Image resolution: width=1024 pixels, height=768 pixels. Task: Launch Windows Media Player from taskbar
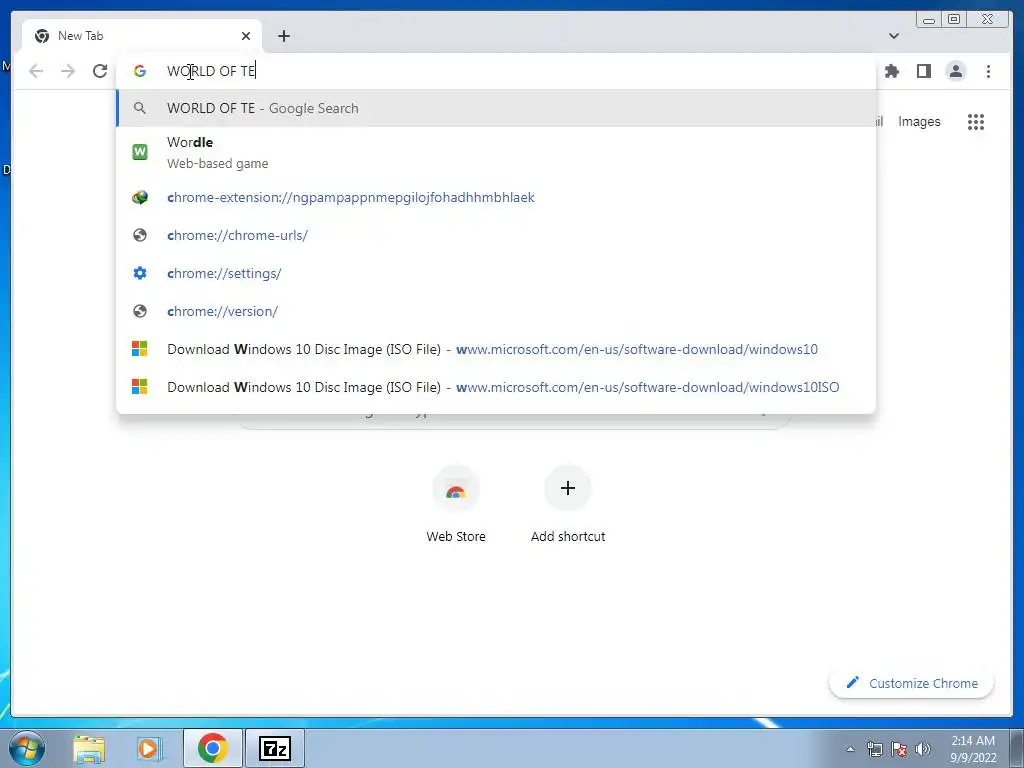coord(150,748)
